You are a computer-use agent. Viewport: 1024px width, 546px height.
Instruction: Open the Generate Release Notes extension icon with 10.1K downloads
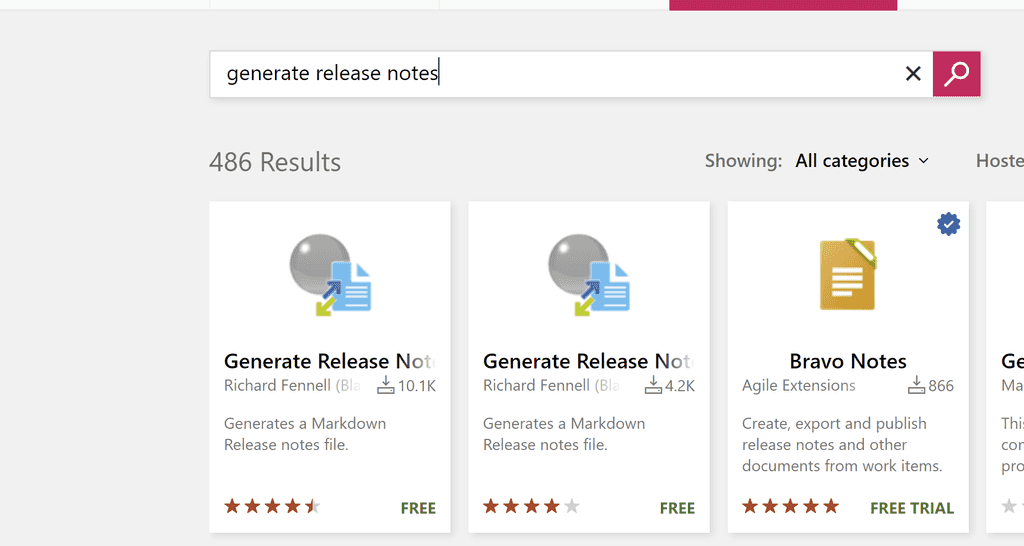[x=330, y=275]
